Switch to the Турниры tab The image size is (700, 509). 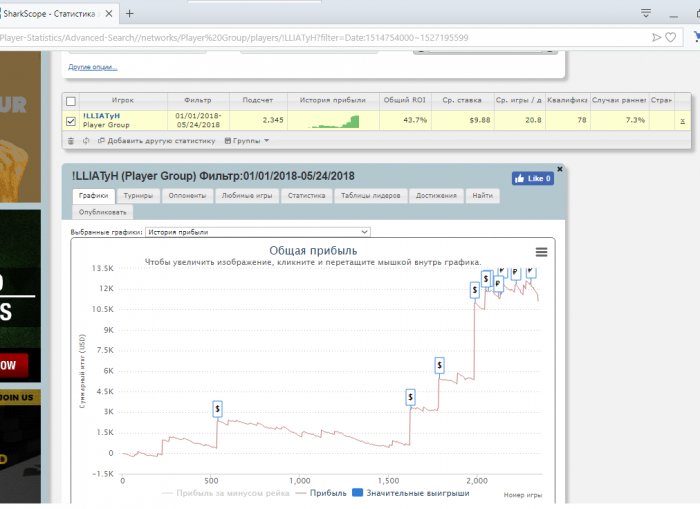click(x=138, y=195)
